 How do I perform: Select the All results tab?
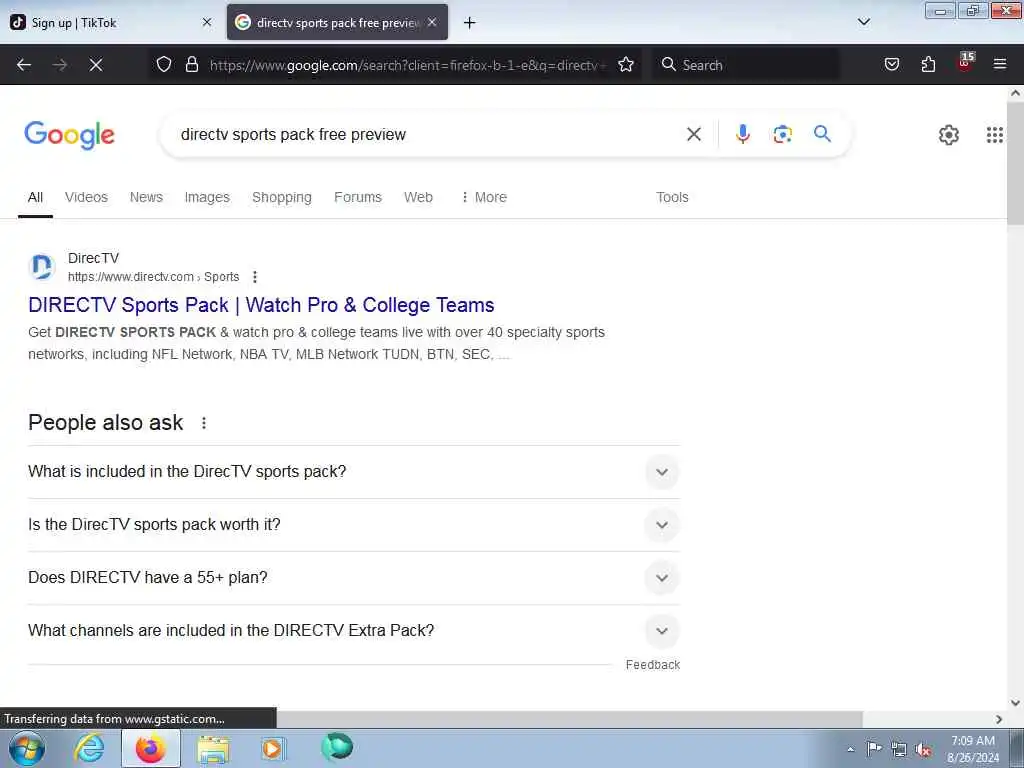tap(35, 197)
